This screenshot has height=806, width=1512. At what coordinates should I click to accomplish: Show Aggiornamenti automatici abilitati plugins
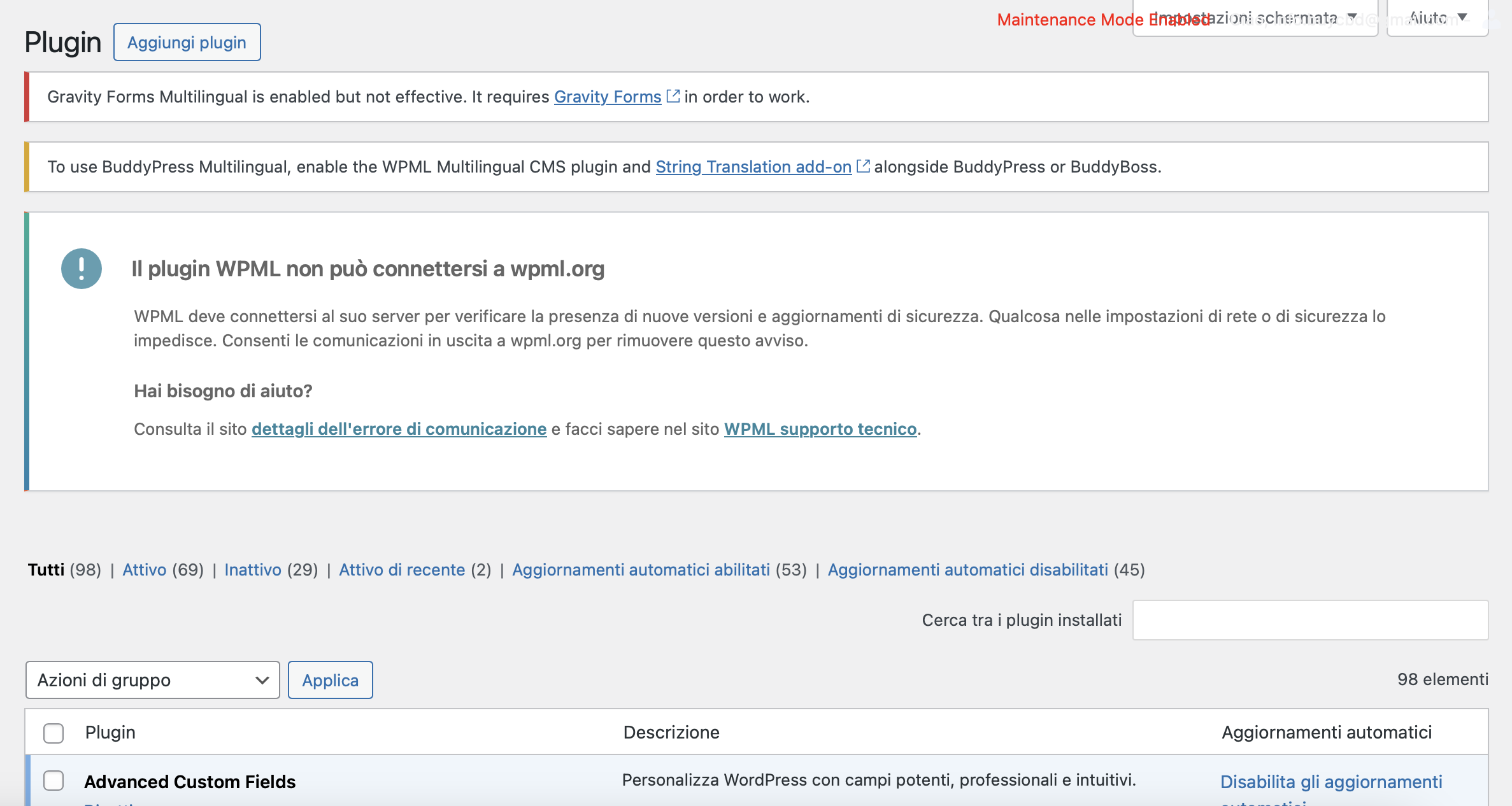coord(641,570)
